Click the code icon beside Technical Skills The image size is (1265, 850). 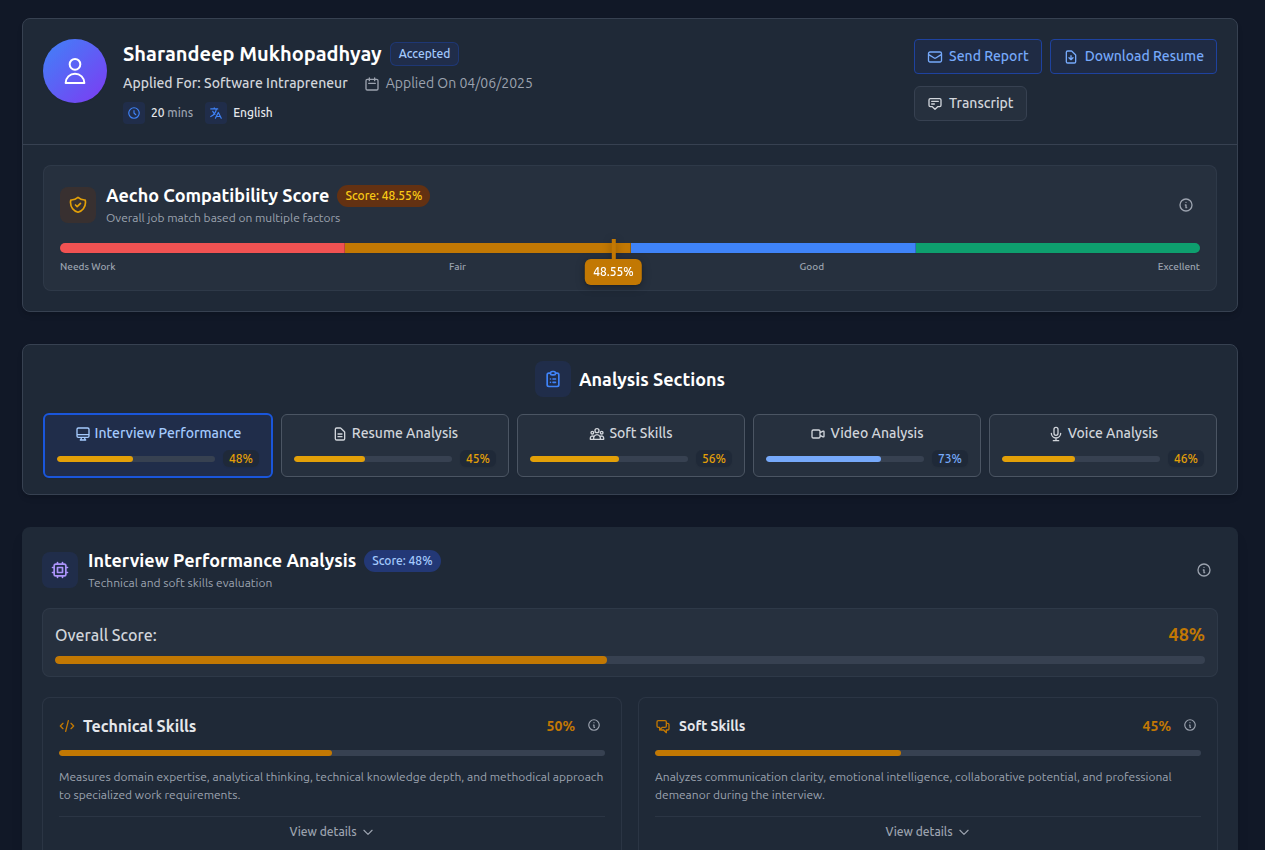tap(67, 726)
